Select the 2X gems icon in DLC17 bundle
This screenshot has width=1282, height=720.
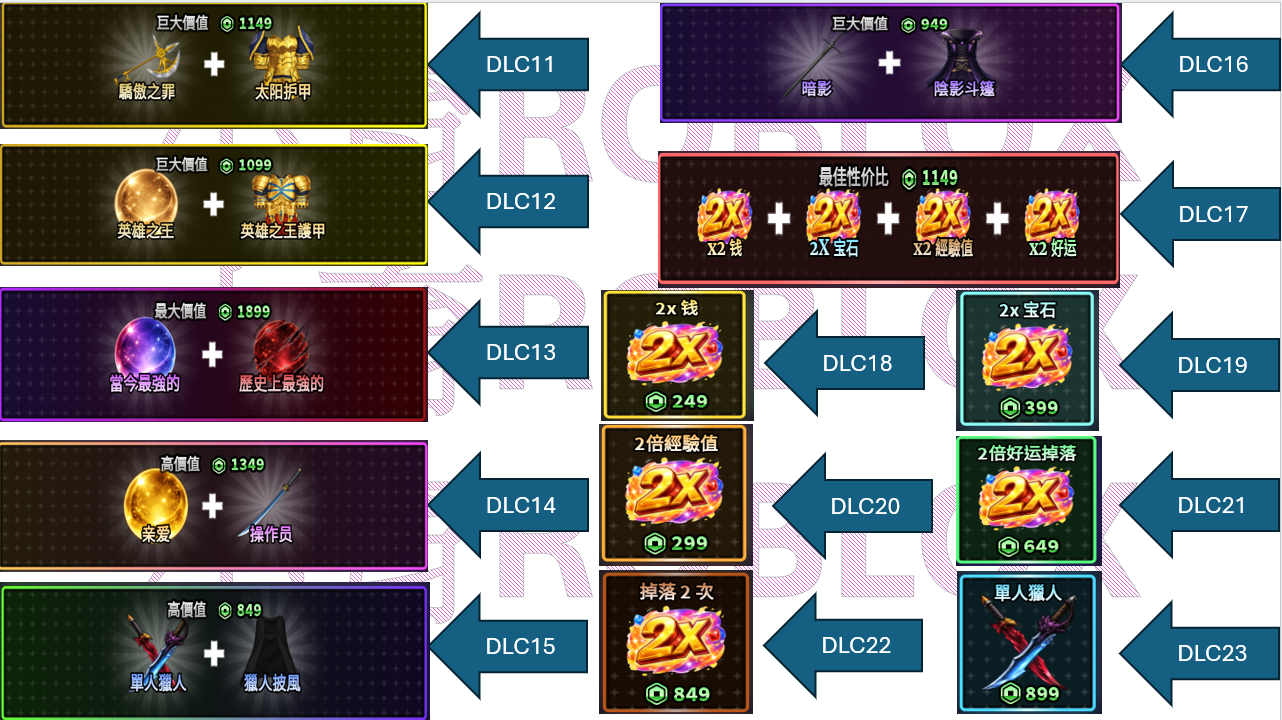pos(833,214)
